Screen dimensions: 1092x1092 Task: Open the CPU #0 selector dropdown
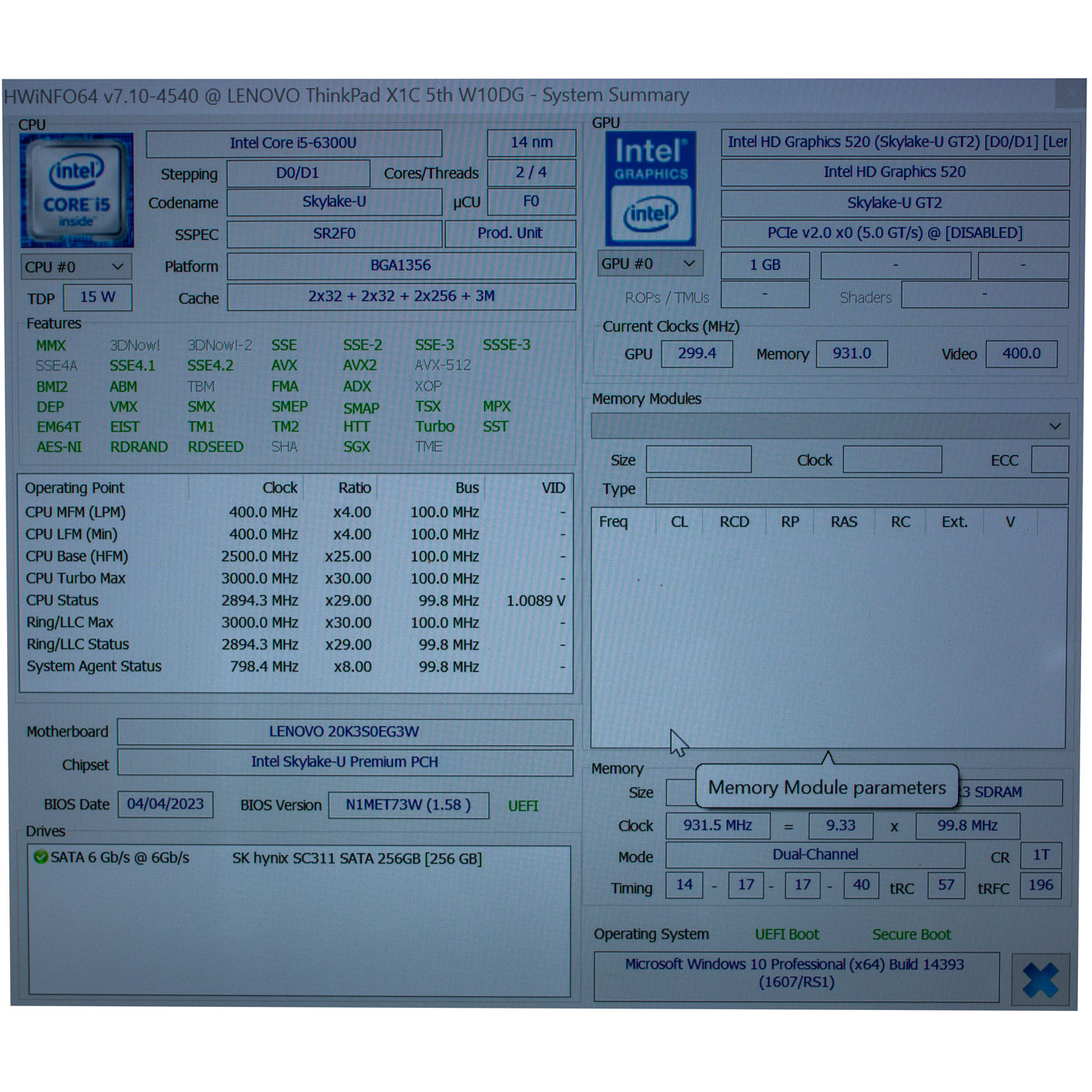pos(76,267)
